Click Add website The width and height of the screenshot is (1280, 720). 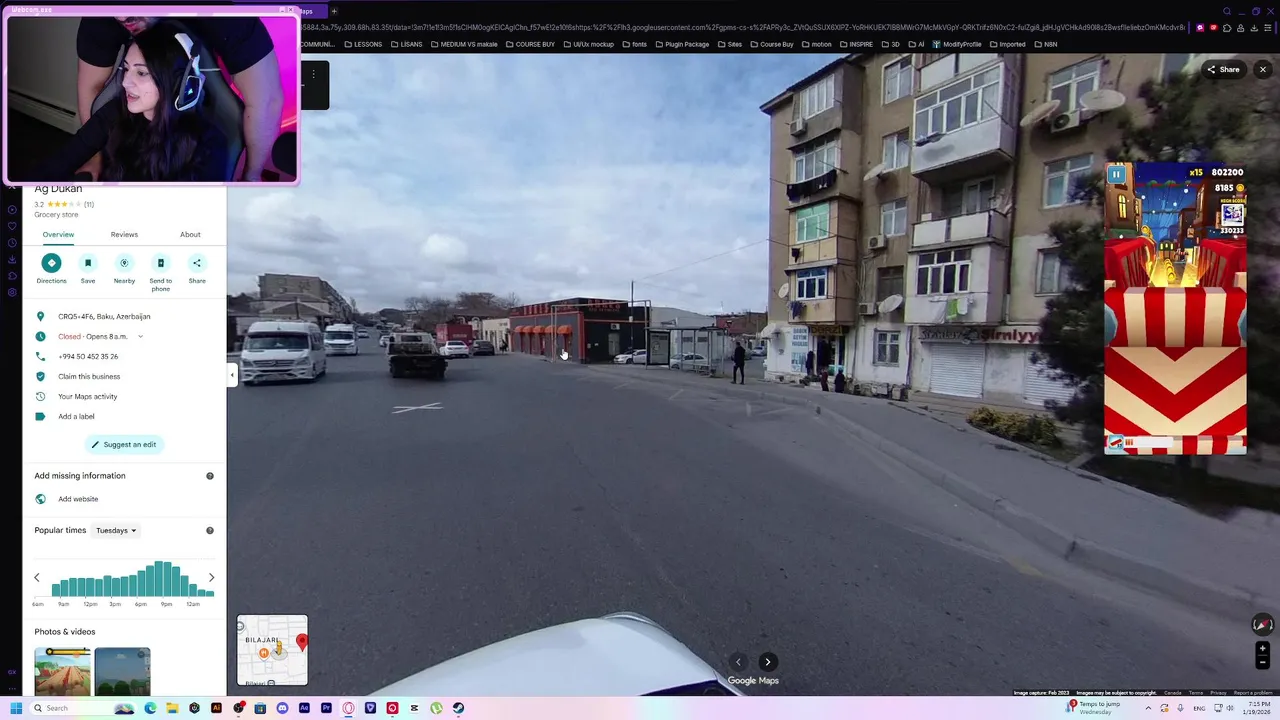coord(78,499)
